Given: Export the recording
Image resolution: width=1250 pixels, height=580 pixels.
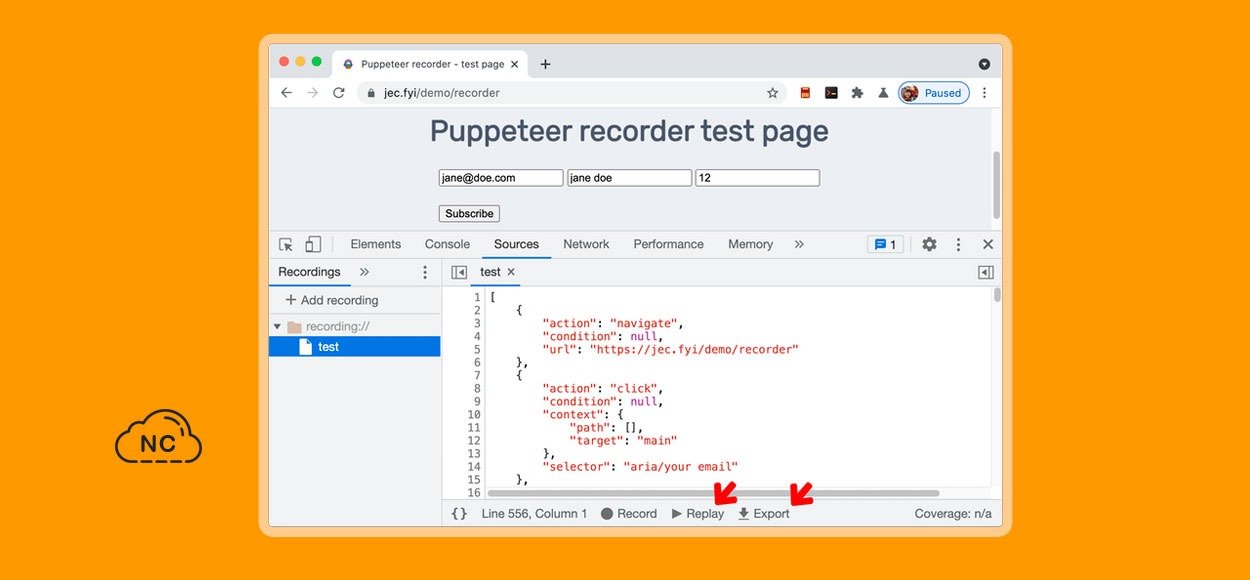Looking at the screenshot, I should [764, 514].
